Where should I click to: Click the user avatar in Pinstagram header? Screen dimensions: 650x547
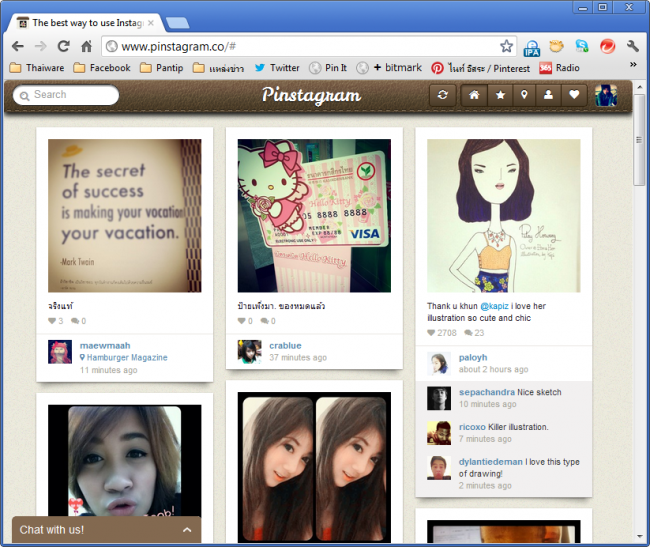click(x=606, y=95)
